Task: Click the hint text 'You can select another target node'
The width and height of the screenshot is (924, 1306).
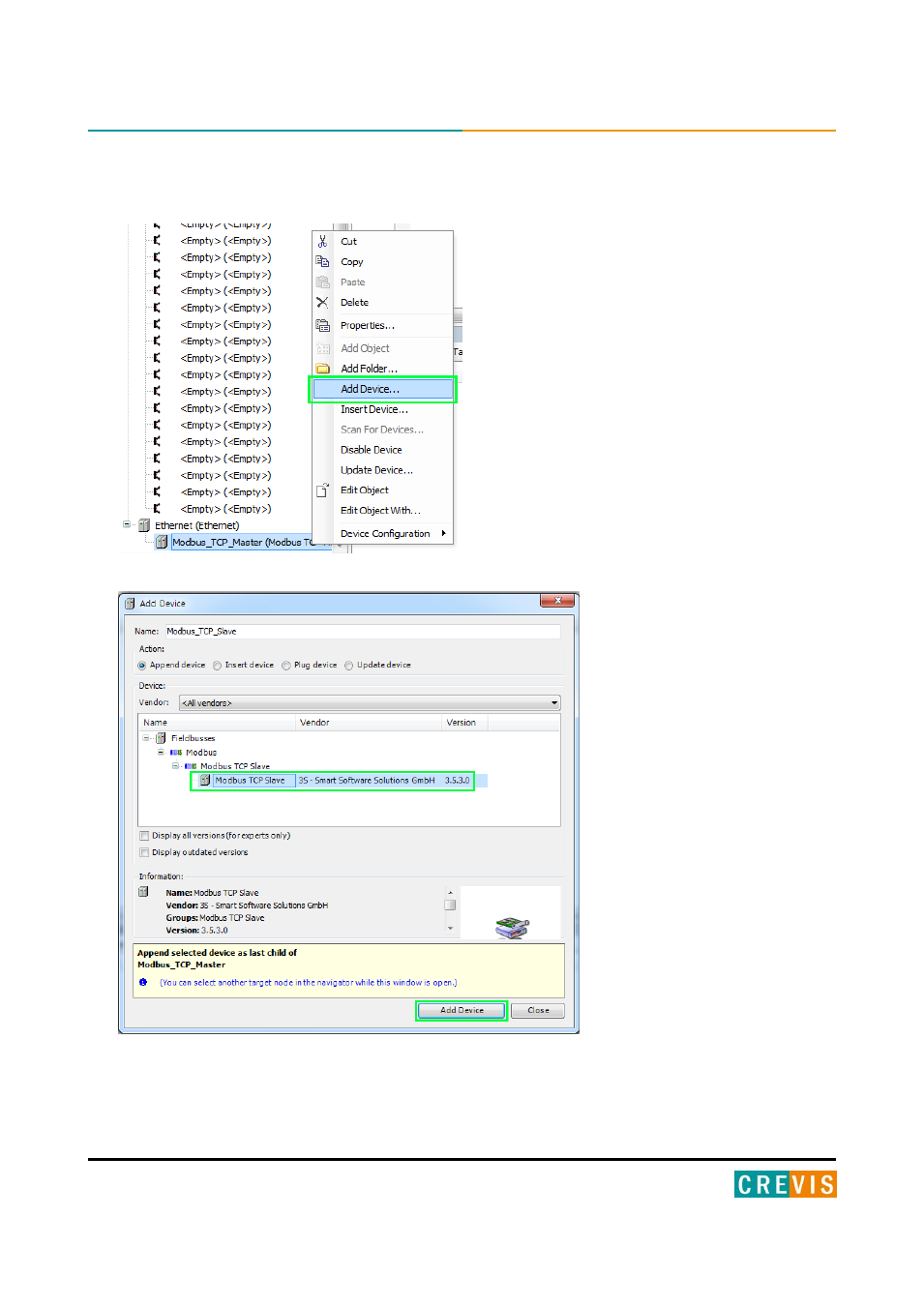Action: pyautogui.click(x=309, y=983)
